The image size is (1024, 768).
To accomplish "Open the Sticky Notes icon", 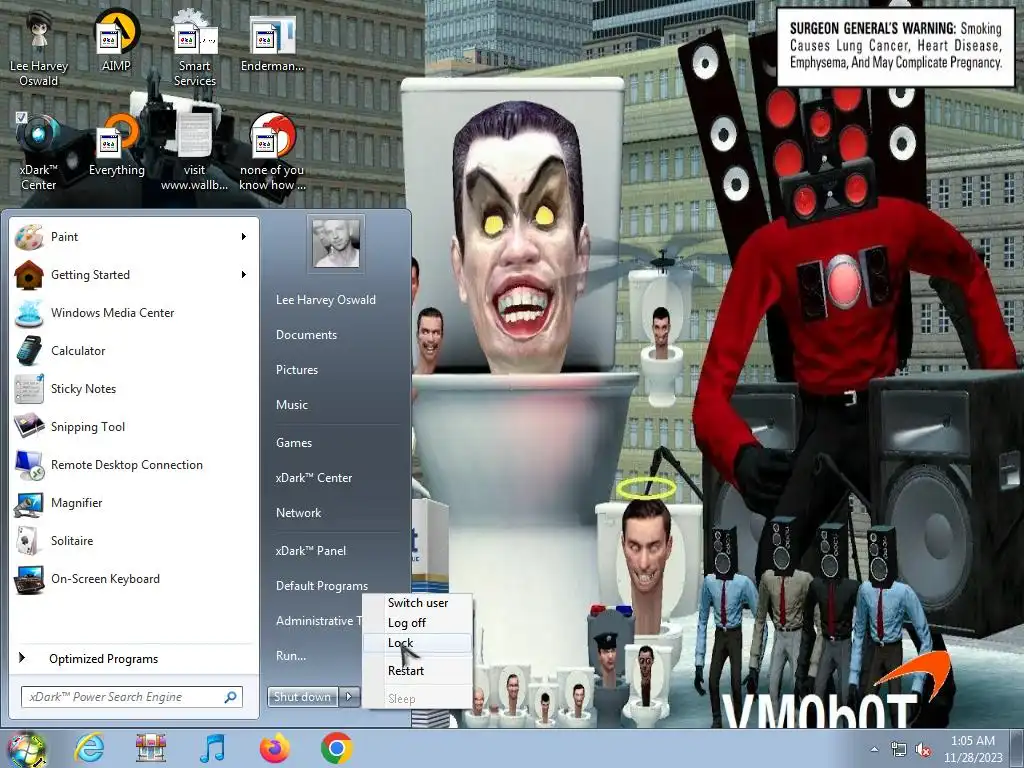I will [29, 389].
